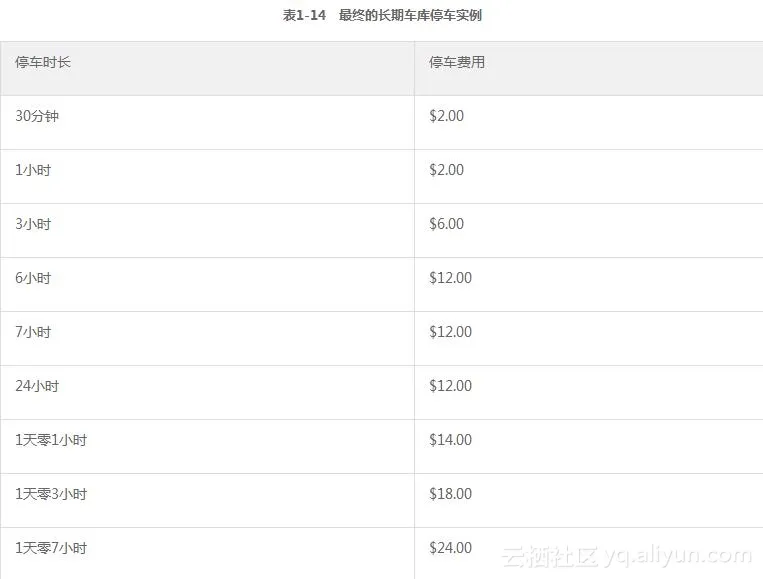Click the $6.00 fee cell

pos(446,224)
